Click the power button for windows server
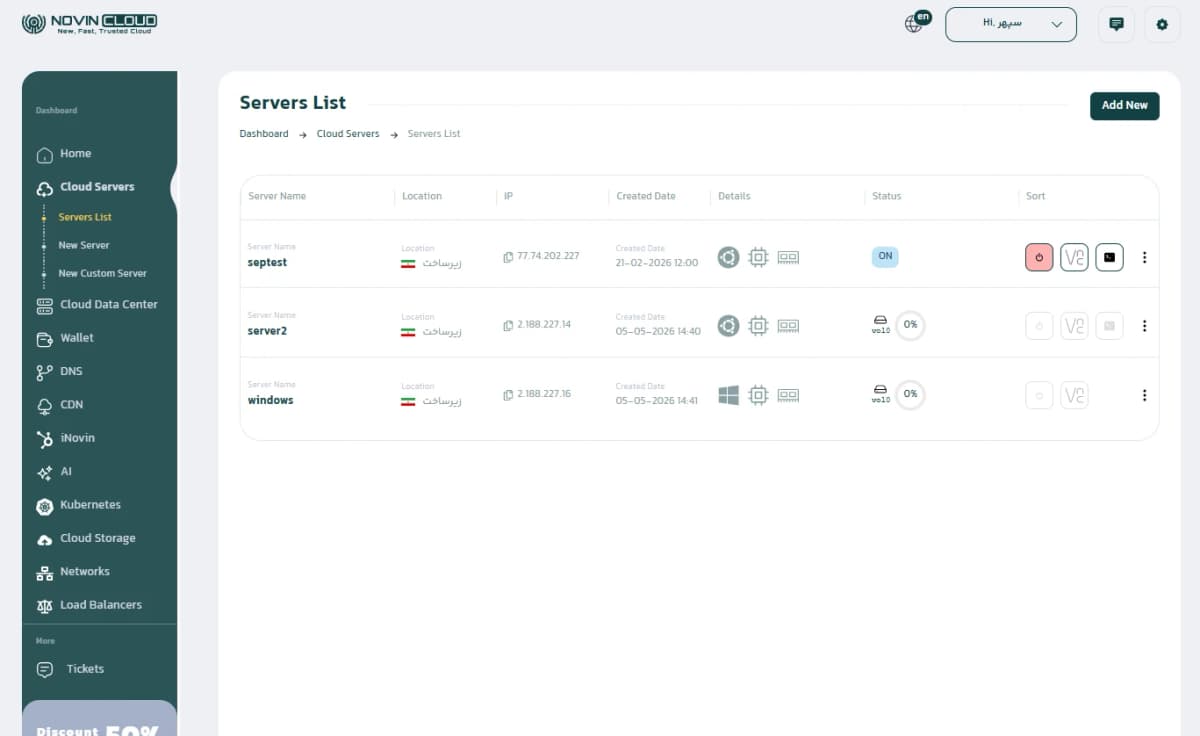 pyautogui.click(x=1039, y=395)
